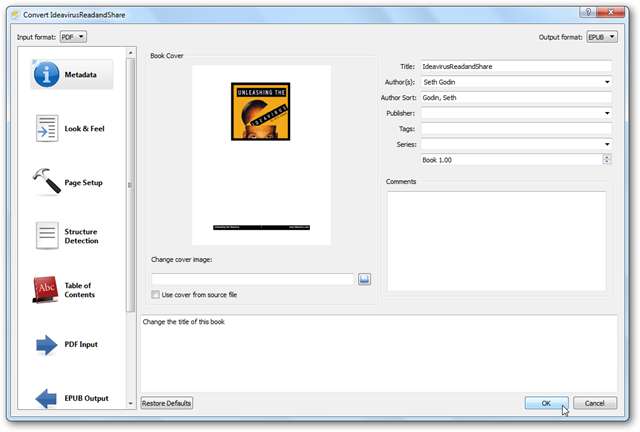This screenshot has height=432, width=640.
Task: Open the Input format PDF dropdown
Action: pyautogui.click(x=73, y=37)
